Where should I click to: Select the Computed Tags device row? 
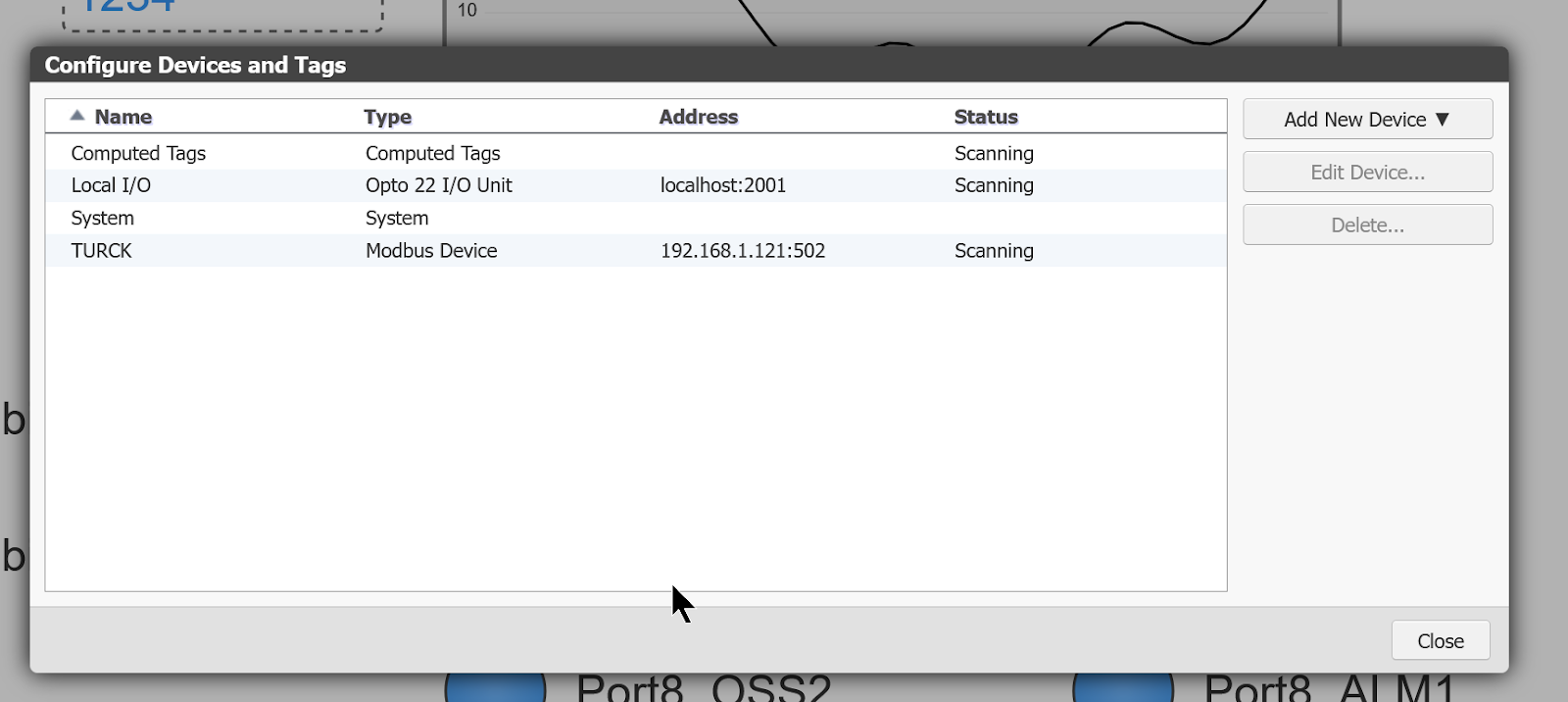pyautogui.click(x=636, y=153)
